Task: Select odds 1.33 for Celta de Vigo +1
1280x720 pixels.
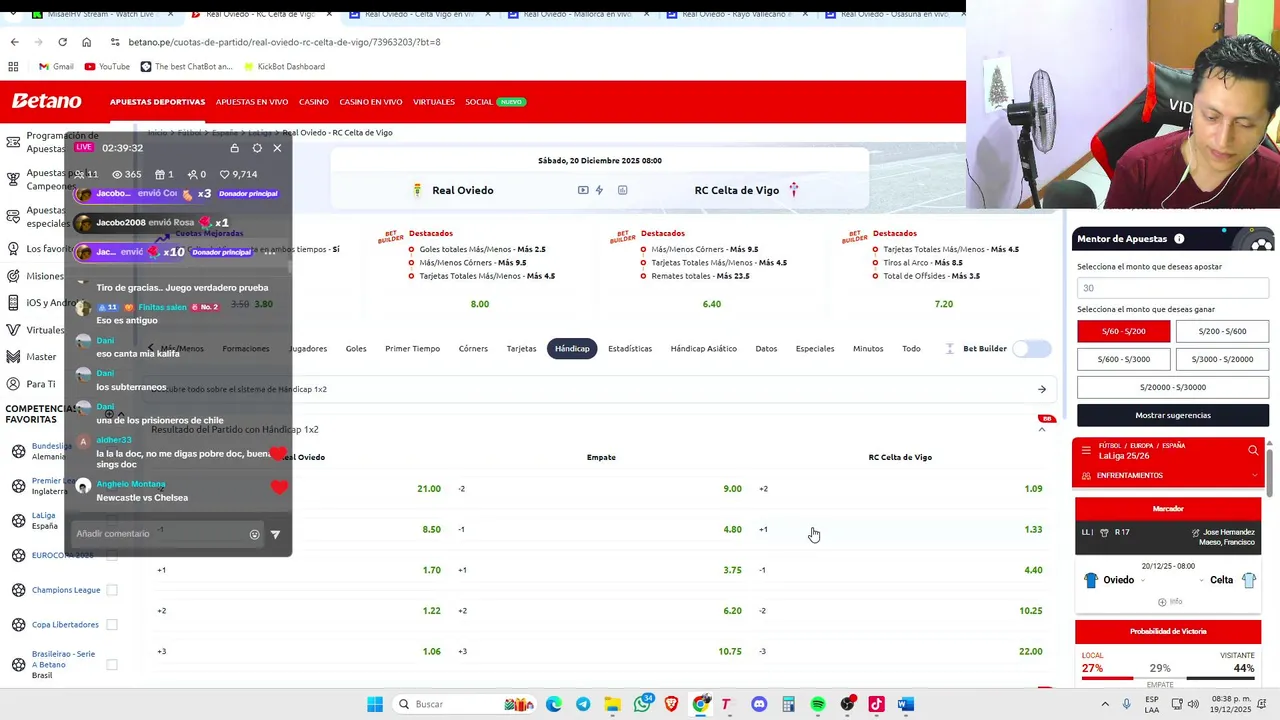Action: [1033, 529]
